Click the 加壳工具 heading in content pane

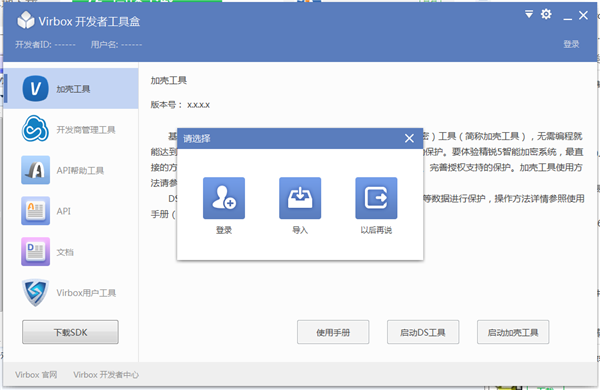point(168,80)
